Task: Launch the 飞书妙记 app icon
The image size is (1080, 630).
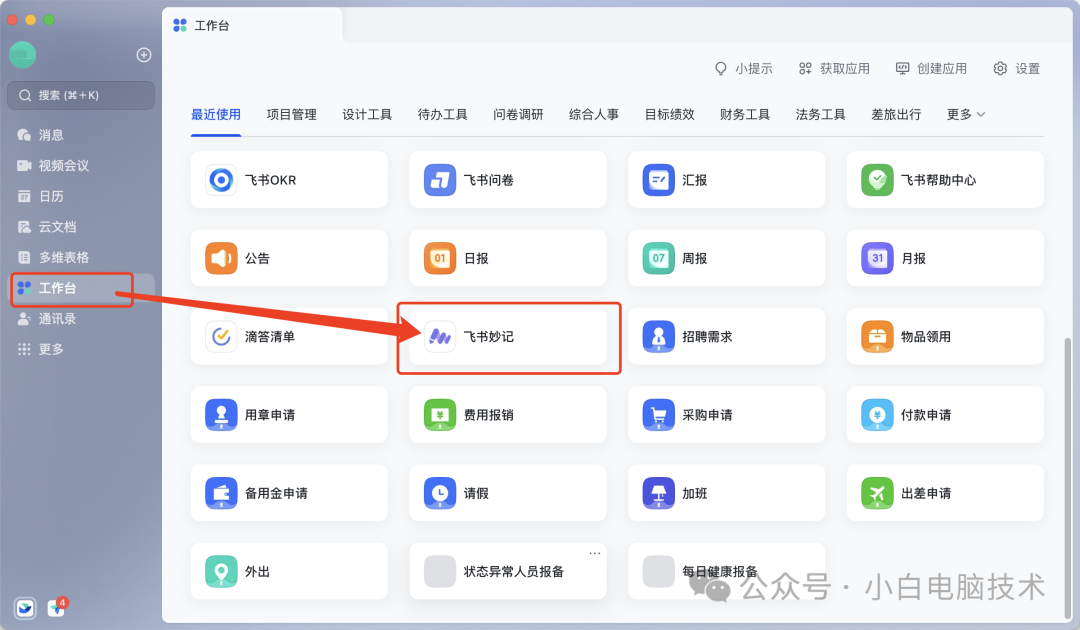Action: (x=439, y=337)
